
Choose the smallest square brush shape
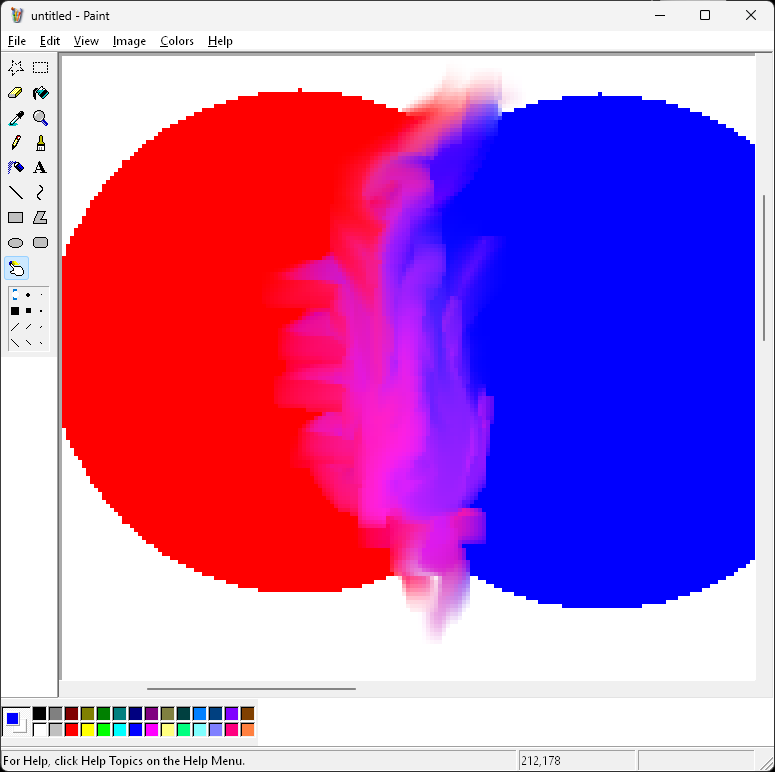(x=41, y=311)
